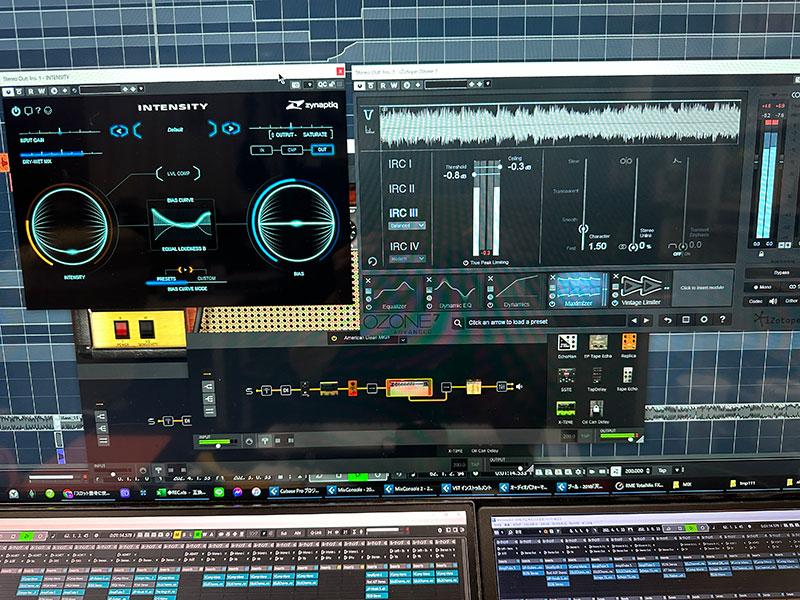The width and height of the screenshot is (800, 600).
Task: Select the IN meter button in INTENSITY
Action: point(261,150)
